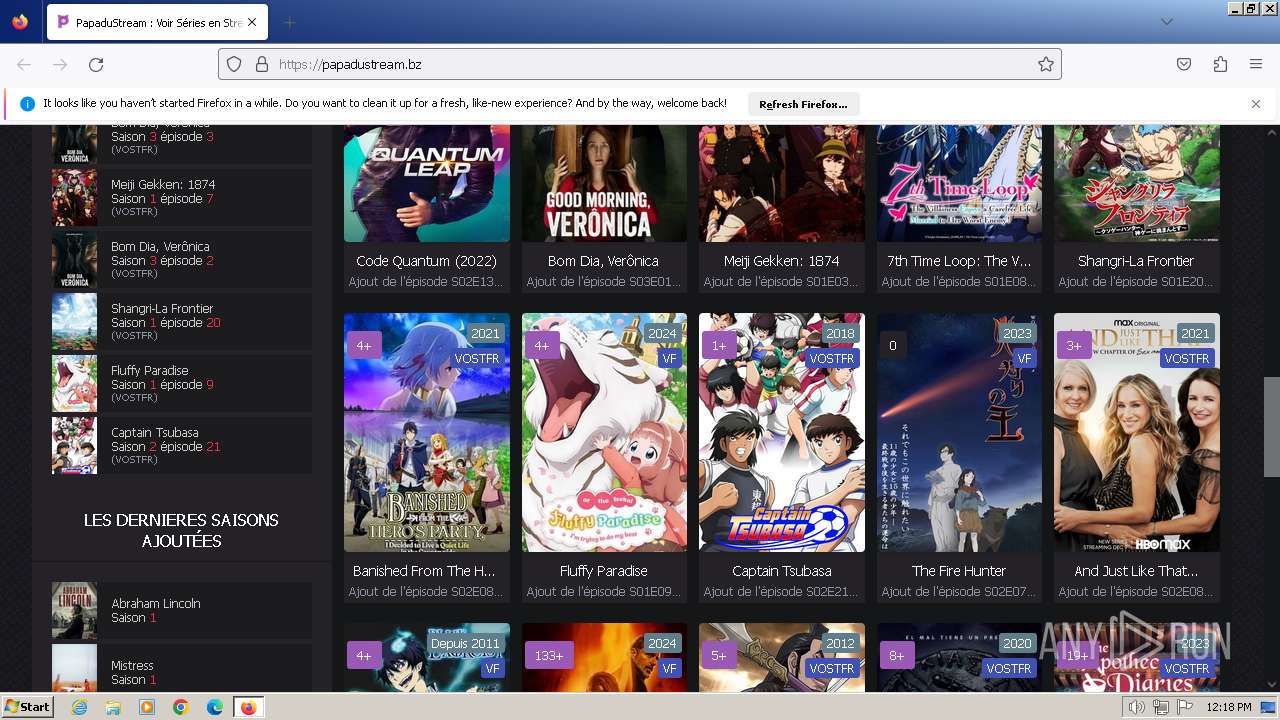
Task: Open the Firefox application menu
Action: tap(1256, 64)
